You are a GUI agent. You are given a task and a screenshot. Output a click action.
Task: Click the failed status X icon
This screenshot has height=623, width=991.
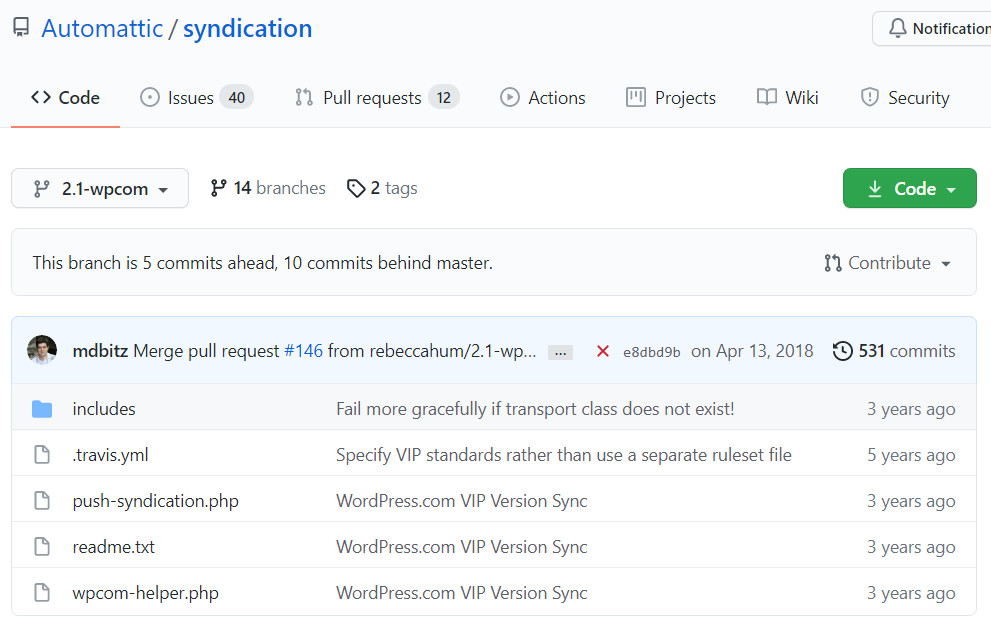[603, 351]
